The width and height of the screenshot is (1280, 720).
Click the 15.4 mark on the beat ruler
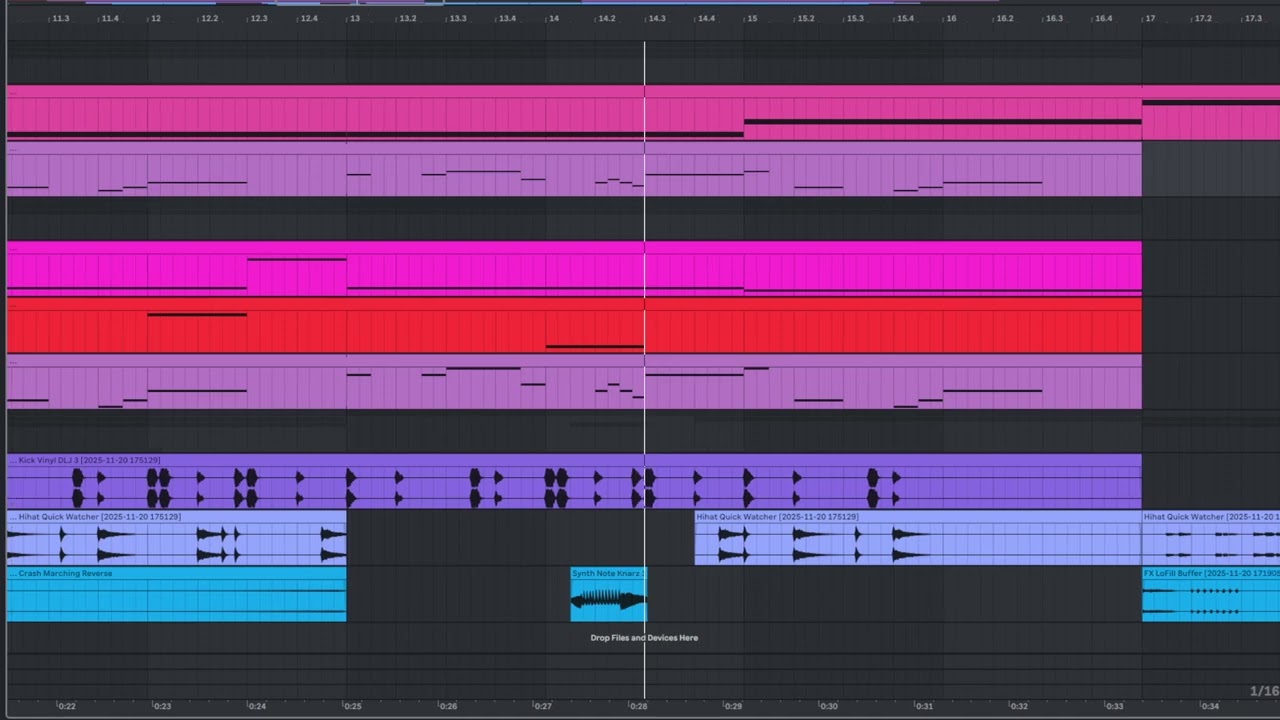click(x=905, y=18)
